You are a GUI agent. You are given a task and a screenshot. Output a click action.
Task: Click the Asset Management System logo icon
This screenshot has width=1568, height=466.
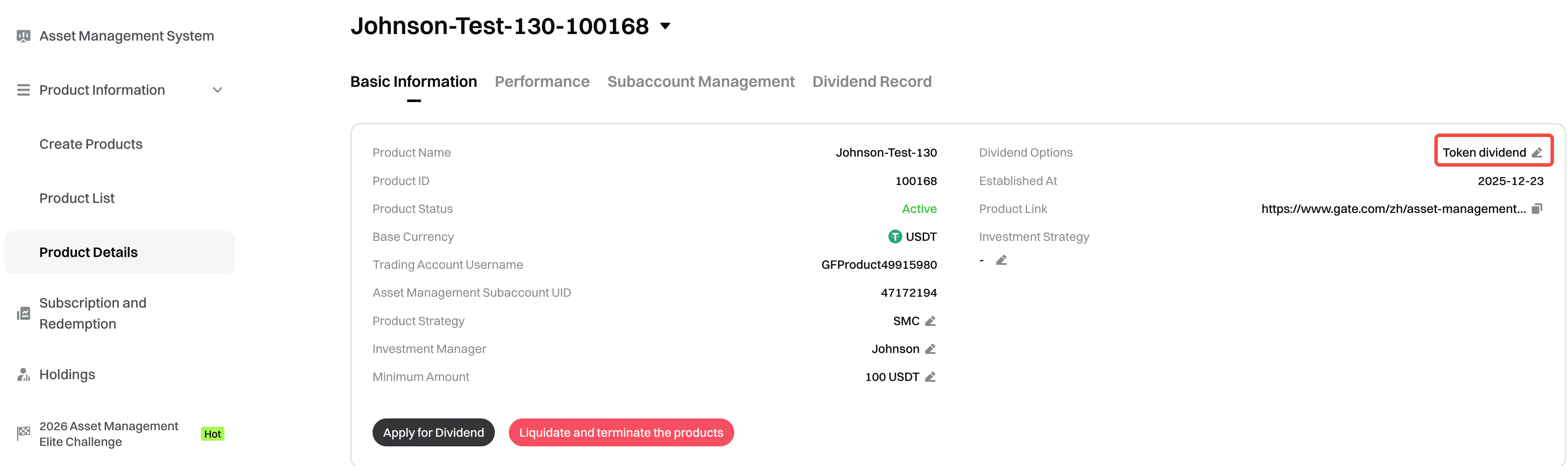tap(23, 36)
